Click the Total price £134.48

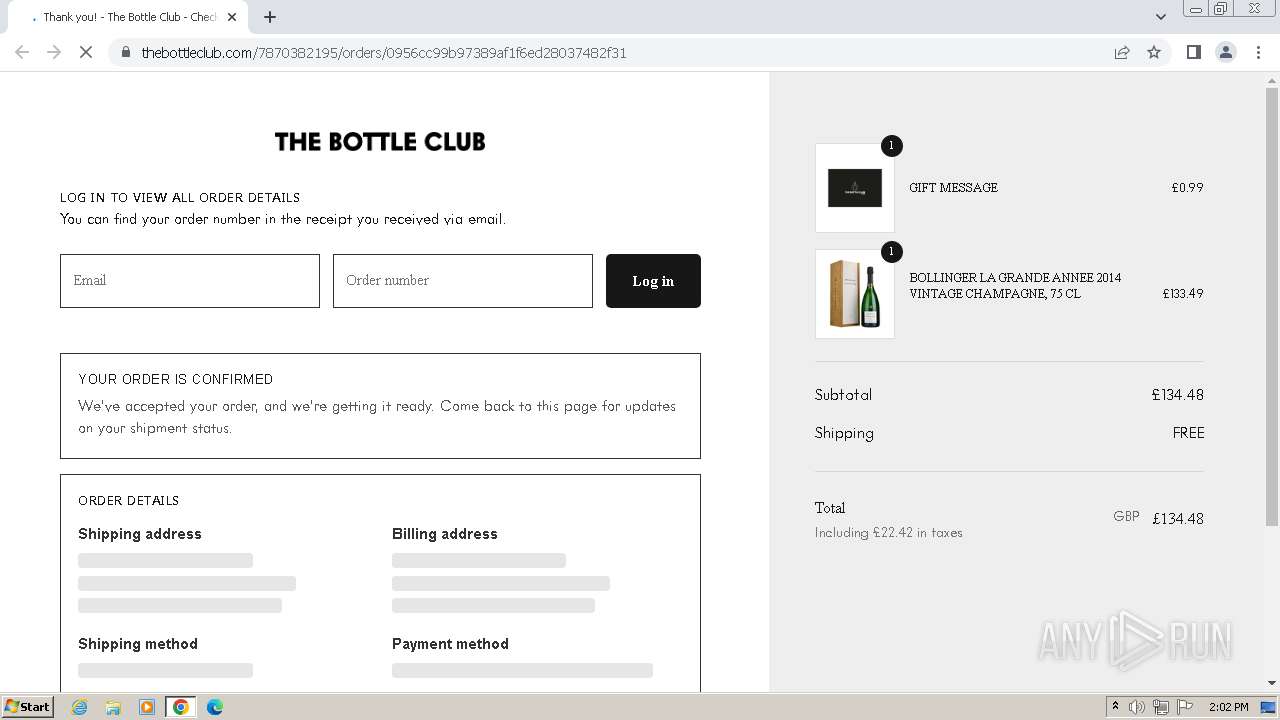pyautogui.click(x=1178, y=519)
